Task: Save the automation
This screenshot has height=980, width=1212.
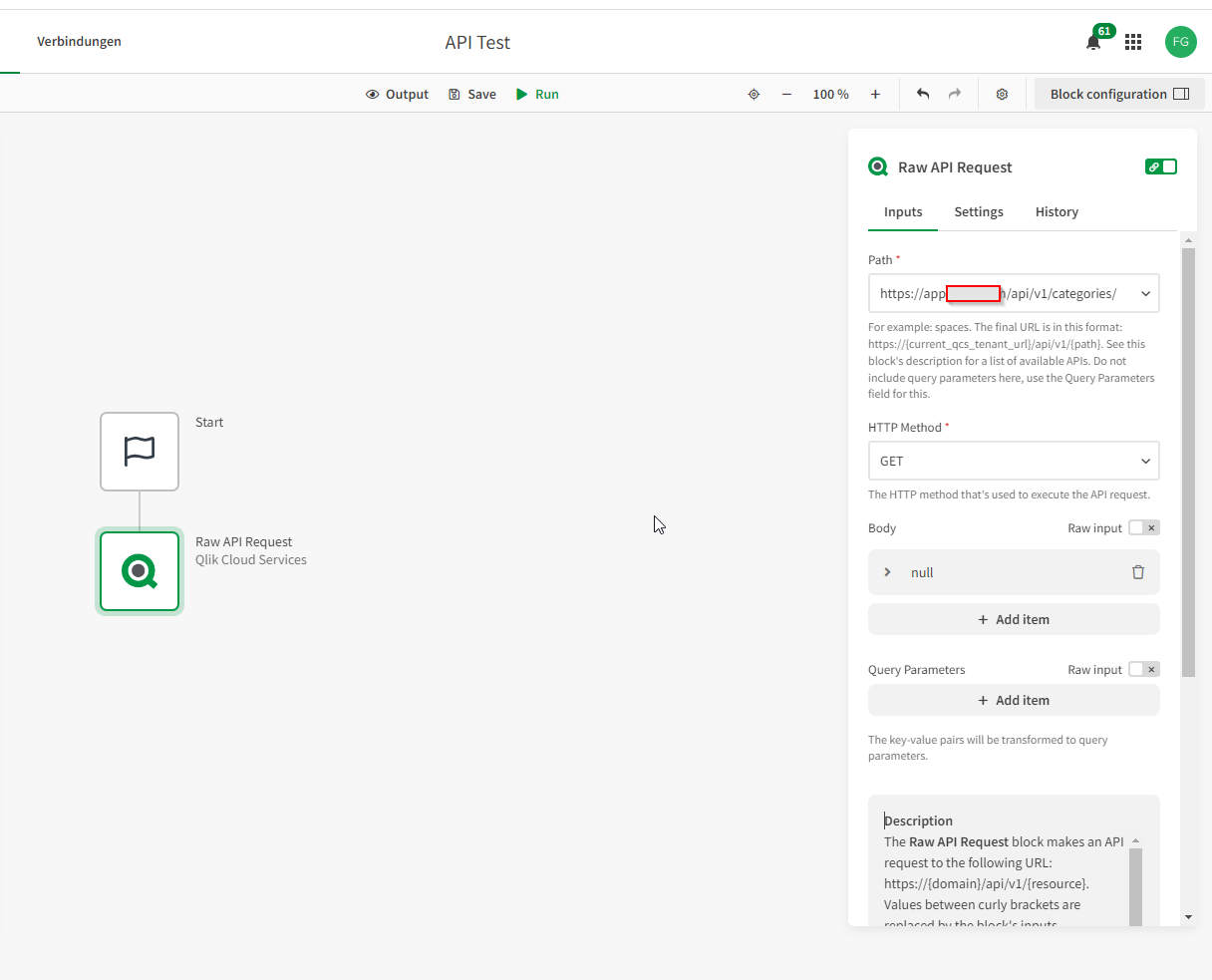Action: point(472,94)
